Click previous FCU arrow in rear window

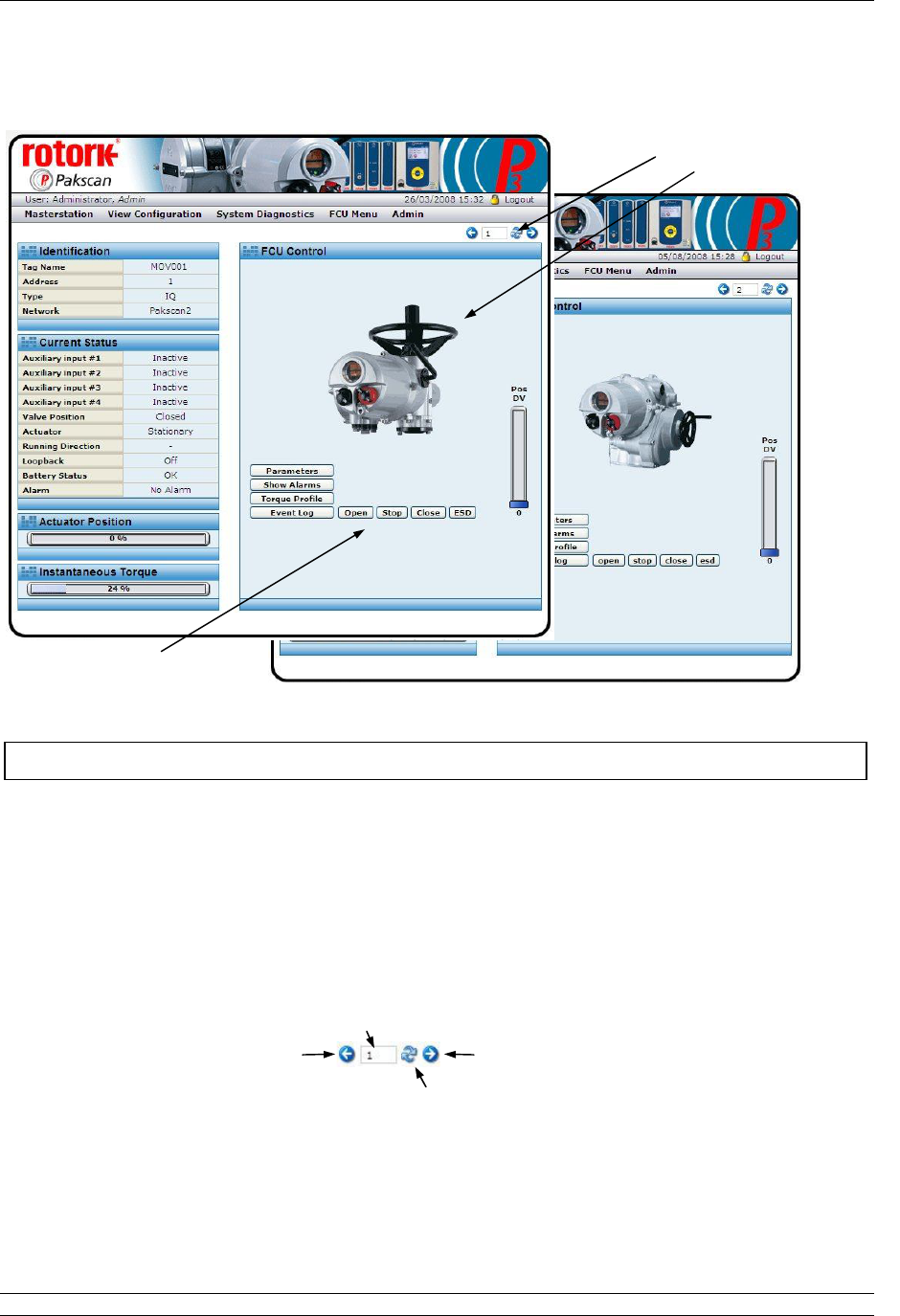tap(724, 289)
